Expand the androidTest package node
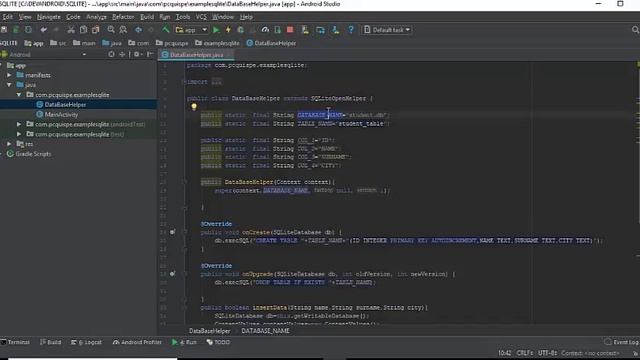640x360 pixels. point(19,124)
